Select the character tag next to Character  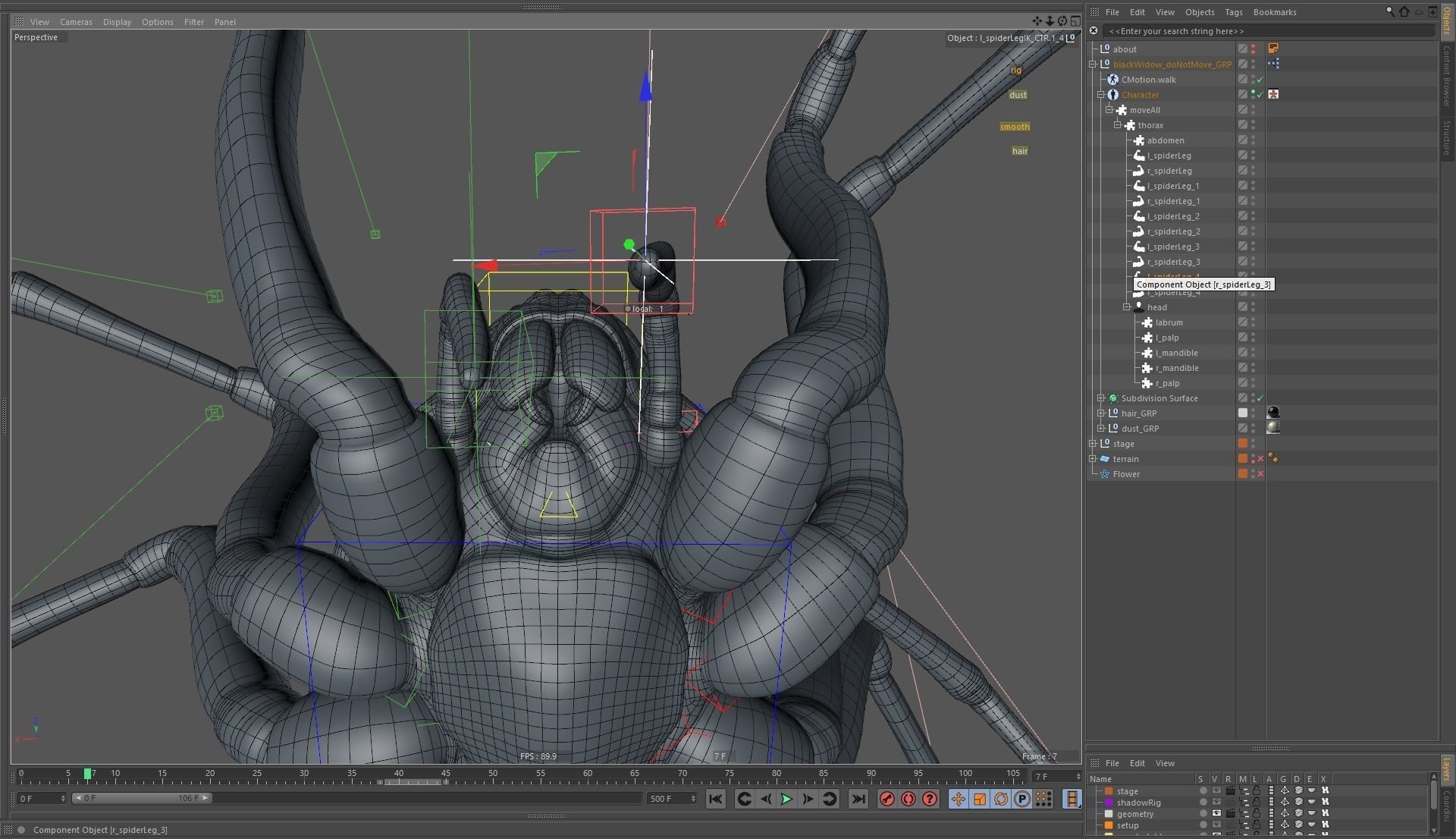1273,94
